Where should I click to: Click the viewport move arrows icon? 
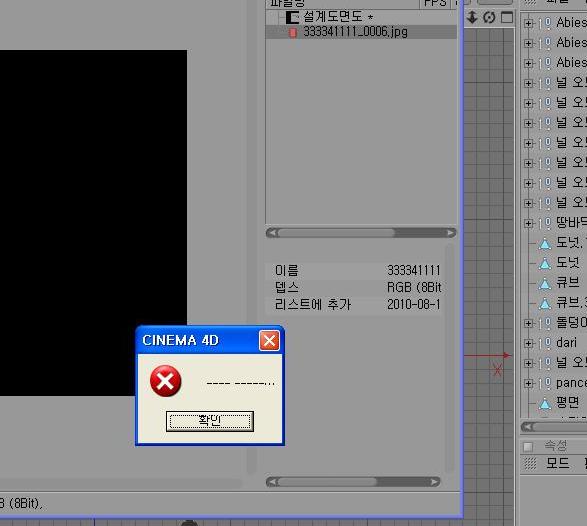472,17
